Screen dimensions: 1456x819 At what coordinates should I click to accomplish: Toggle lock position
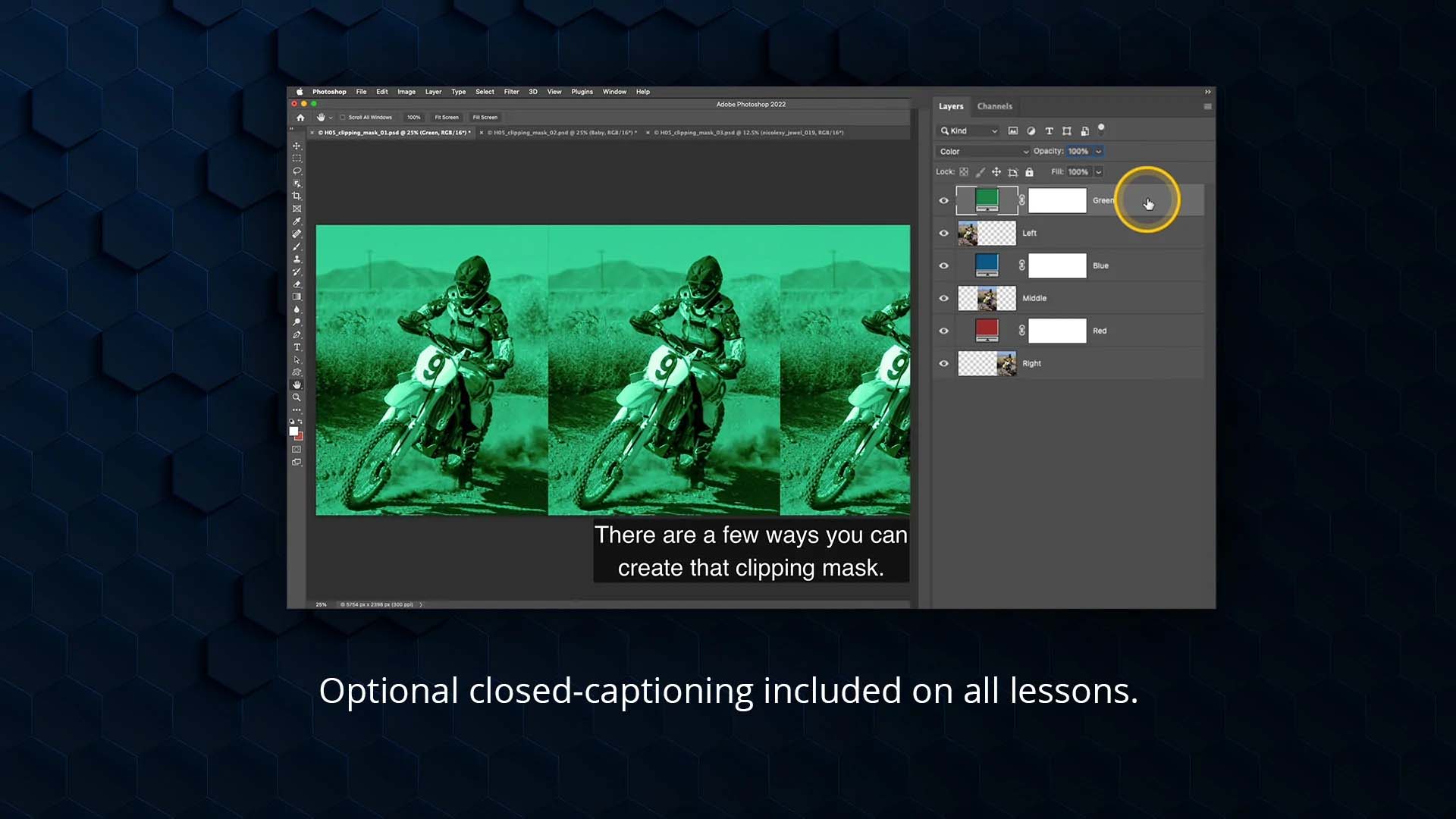click(x=996, y=172)
